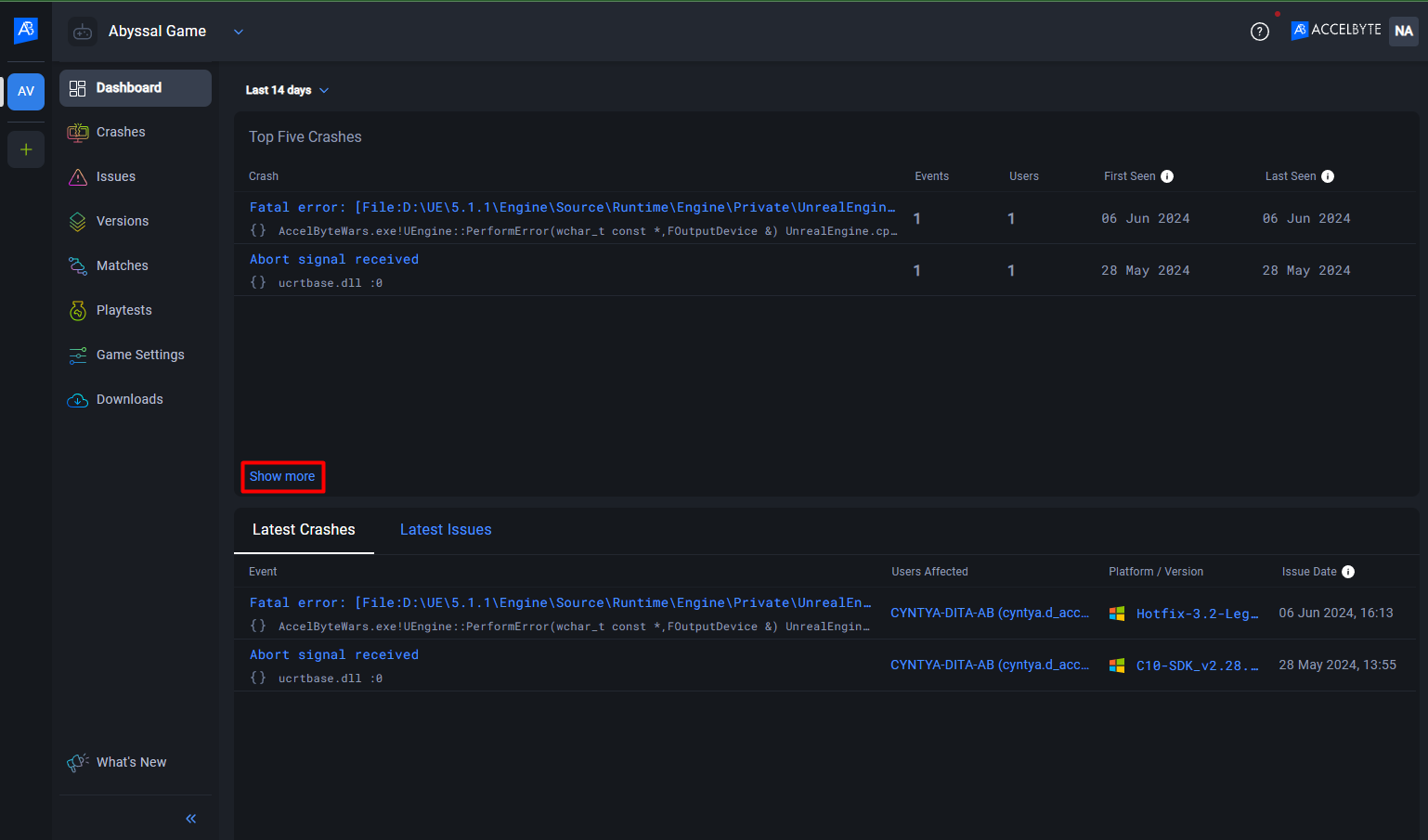The height and width of the screenshot is (840, 1428).
Task: Go to Playtests in the sidebar
Action: 136,311
